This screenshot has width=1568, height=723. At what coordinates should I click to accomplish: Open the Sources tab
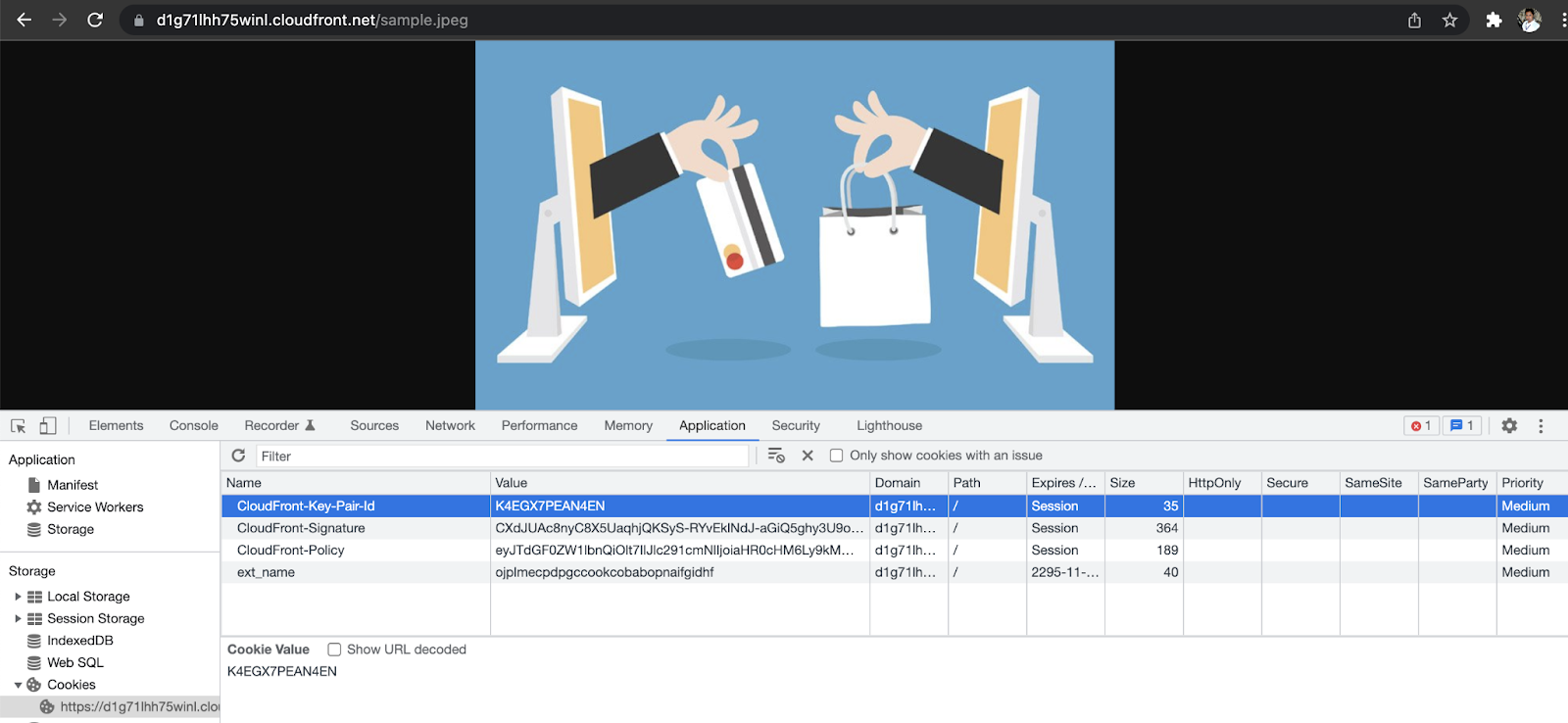click(374, 426)
